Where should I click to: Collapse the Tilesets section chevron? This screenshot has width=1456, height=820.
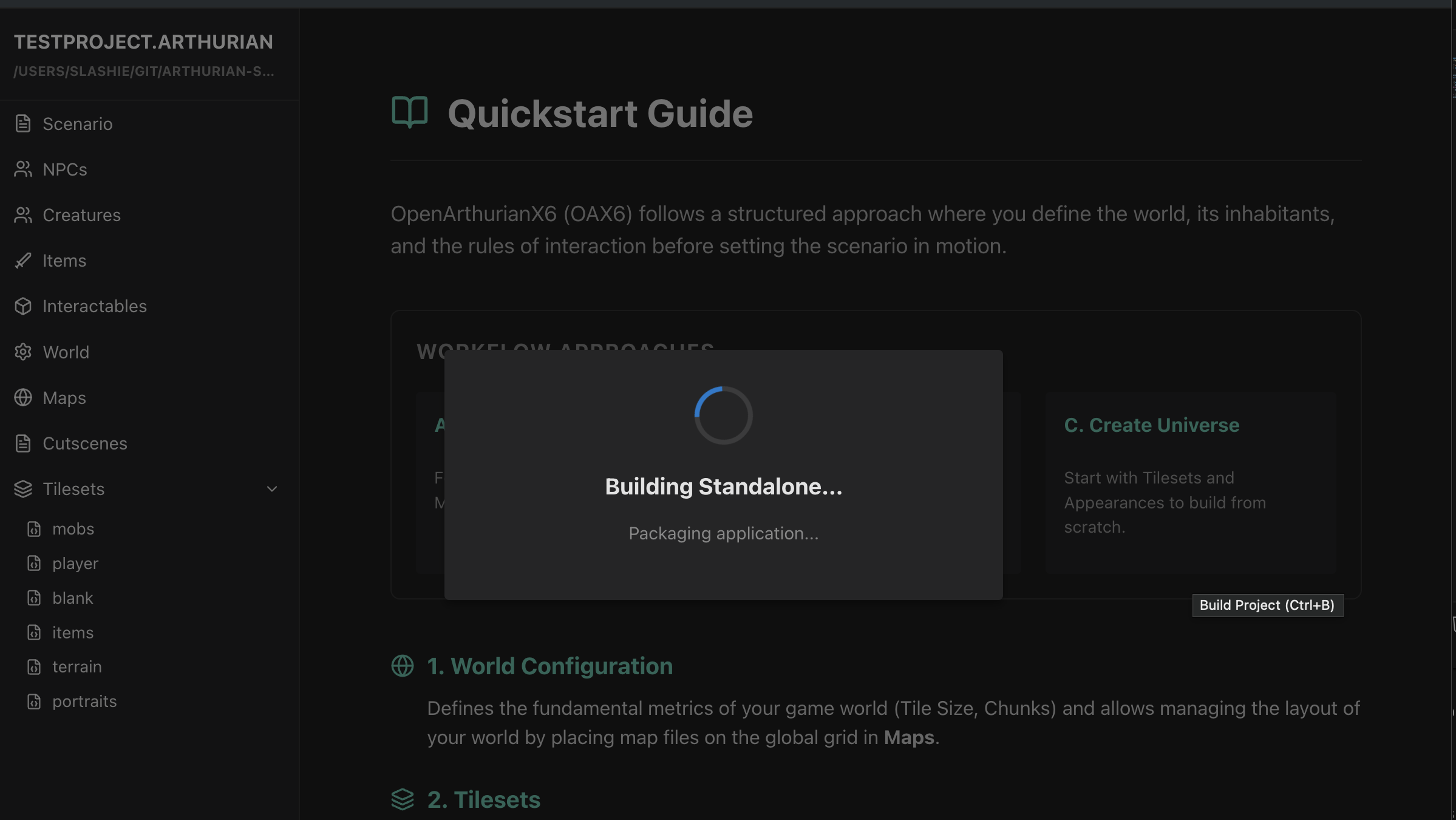(272, 489)
